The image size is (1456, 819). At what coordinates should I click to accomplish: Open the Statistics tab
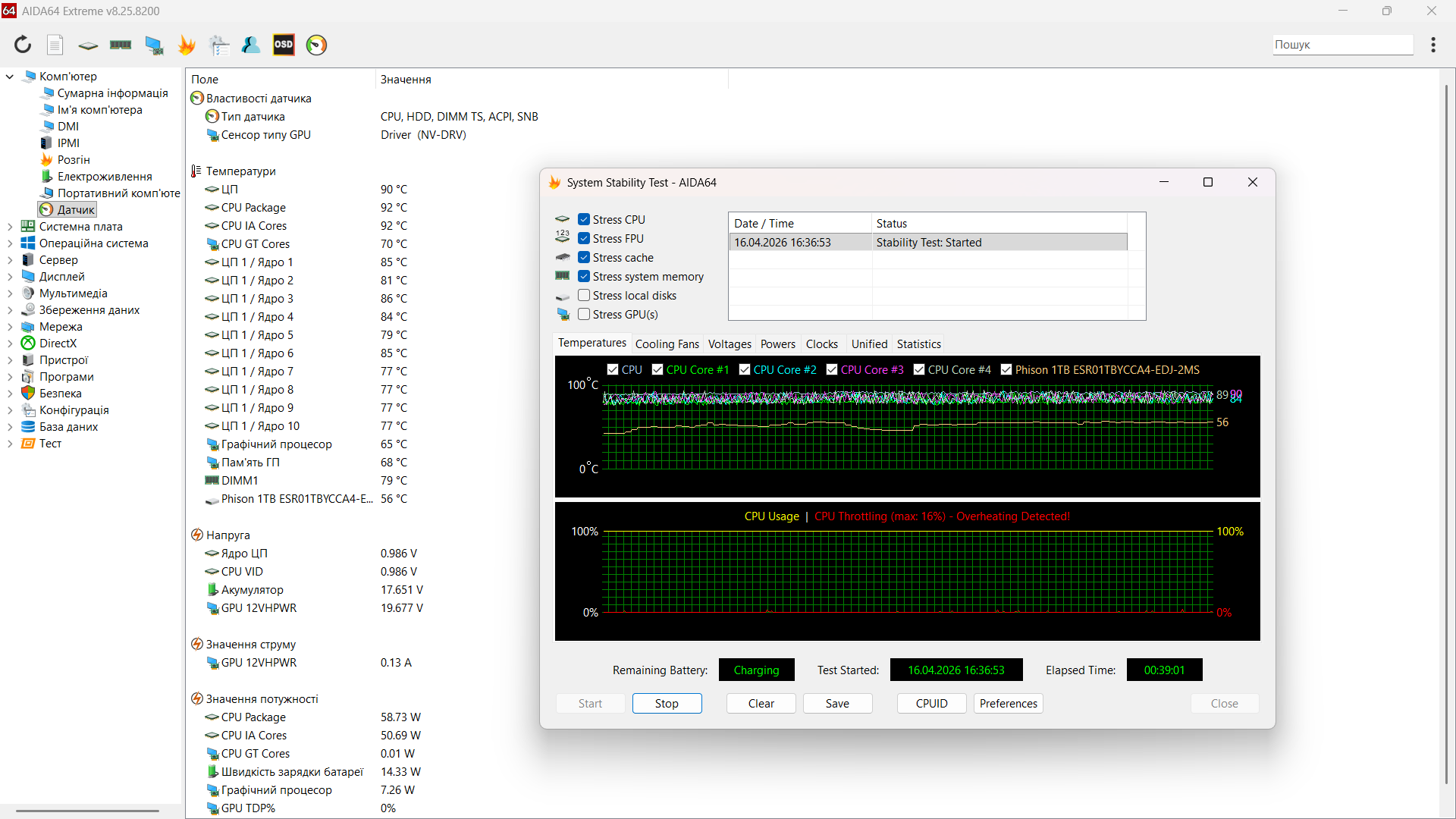pyautogui.click(x=918, y=344)
